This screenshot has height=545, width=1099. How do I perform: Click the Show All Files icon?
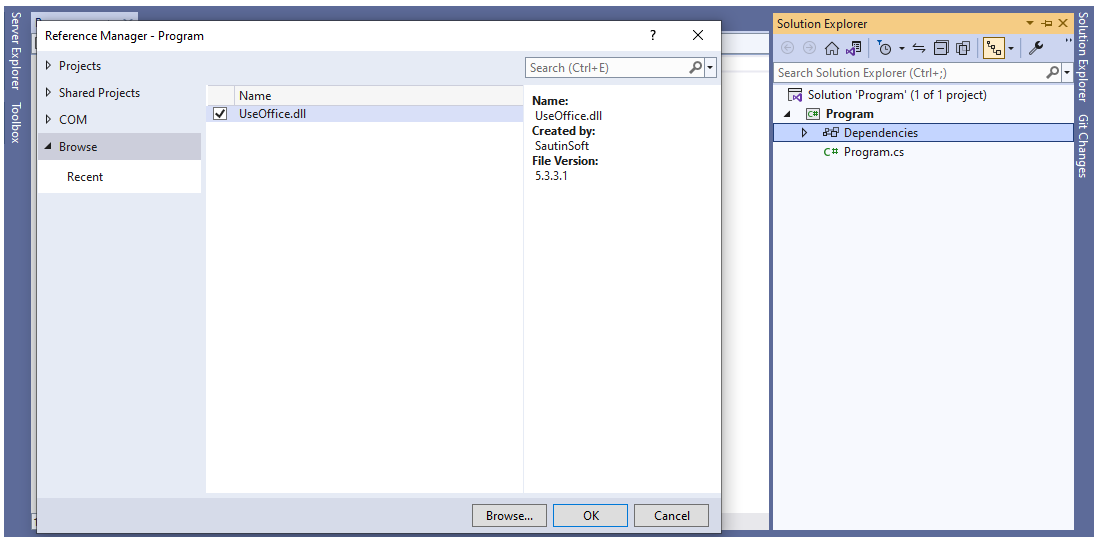click(x=963, y=48)
